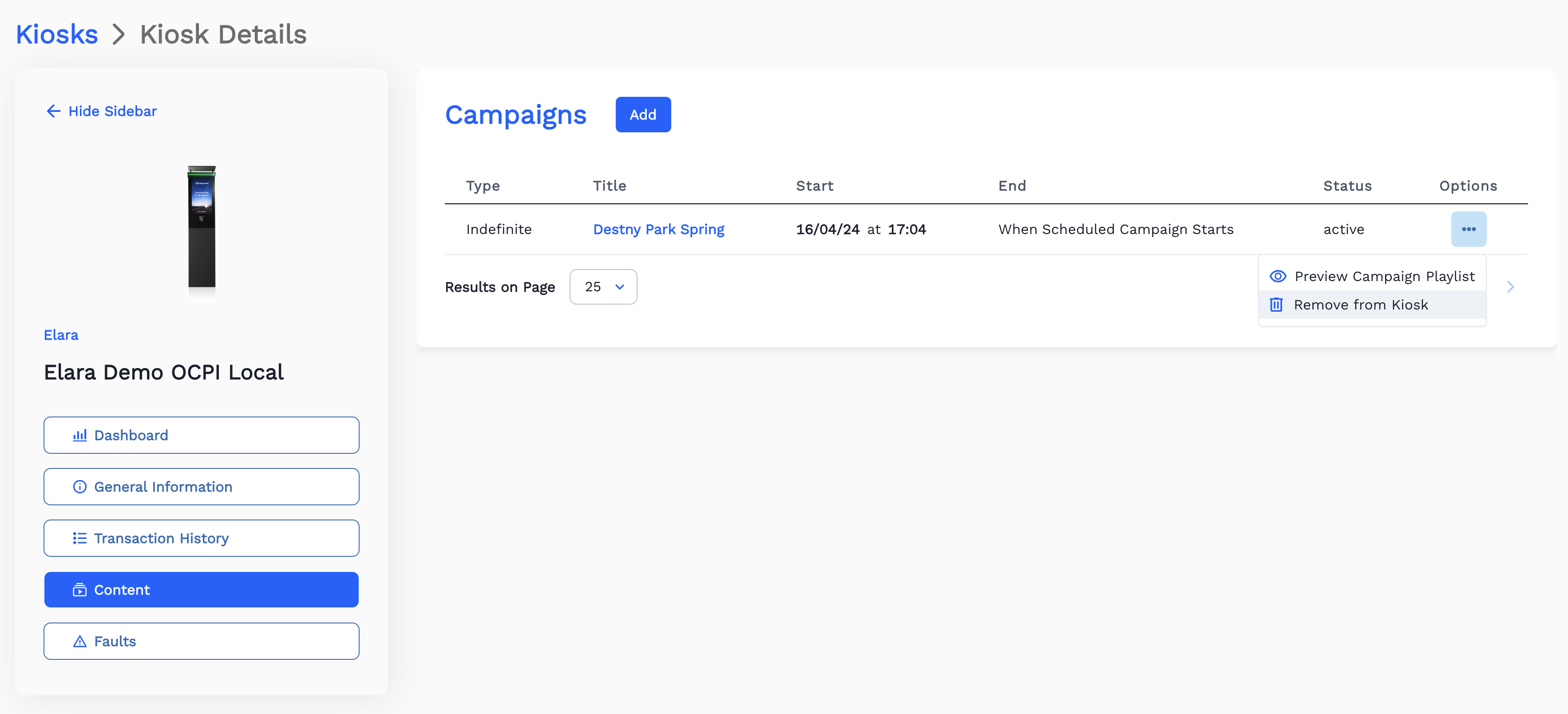Click the list icon for Transaction History
The image size is (1568, 714).
[x=80, y=538]
